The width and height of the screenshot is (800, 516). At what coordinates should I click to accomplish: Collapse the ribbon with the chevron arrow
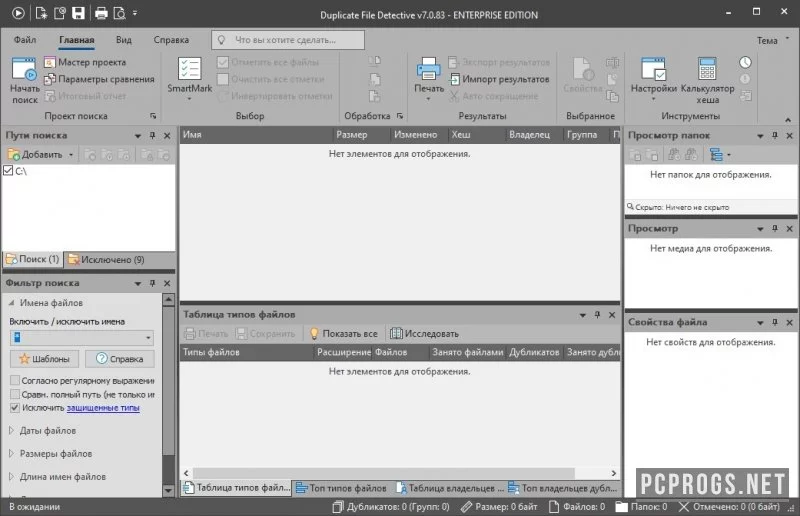pyautogui.click(x=788, y=119)
